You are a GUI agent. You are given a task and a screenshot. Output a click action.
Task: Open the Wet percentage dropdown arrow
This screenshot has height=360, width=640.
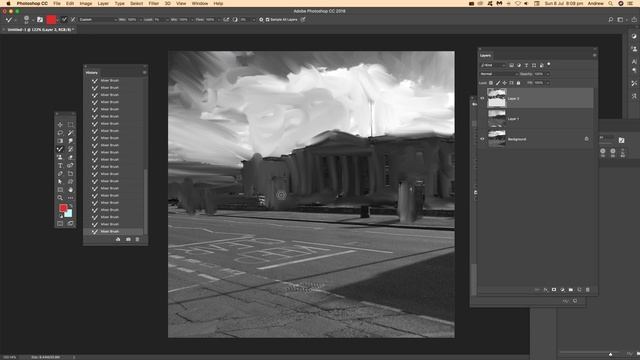tap(140, 20)
